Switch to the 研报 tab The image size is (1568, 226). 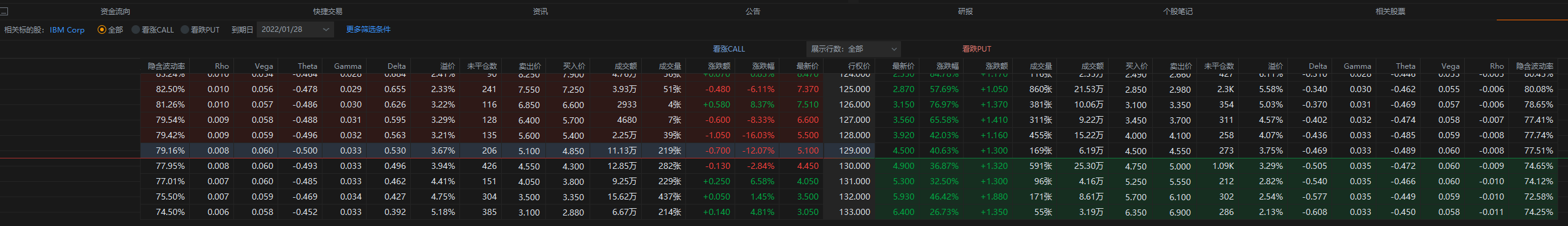(x=965, y=11)
